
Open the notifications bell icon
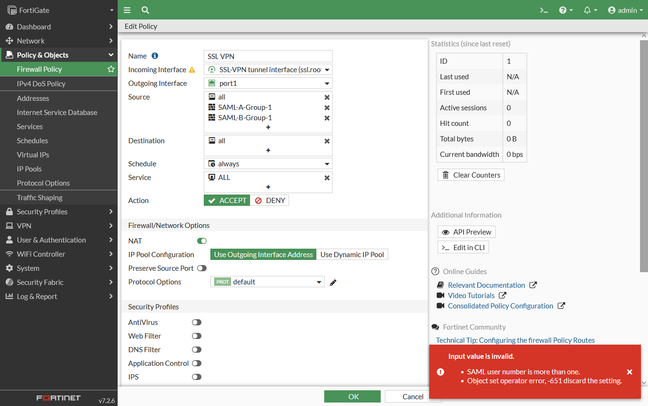point(588,10)
